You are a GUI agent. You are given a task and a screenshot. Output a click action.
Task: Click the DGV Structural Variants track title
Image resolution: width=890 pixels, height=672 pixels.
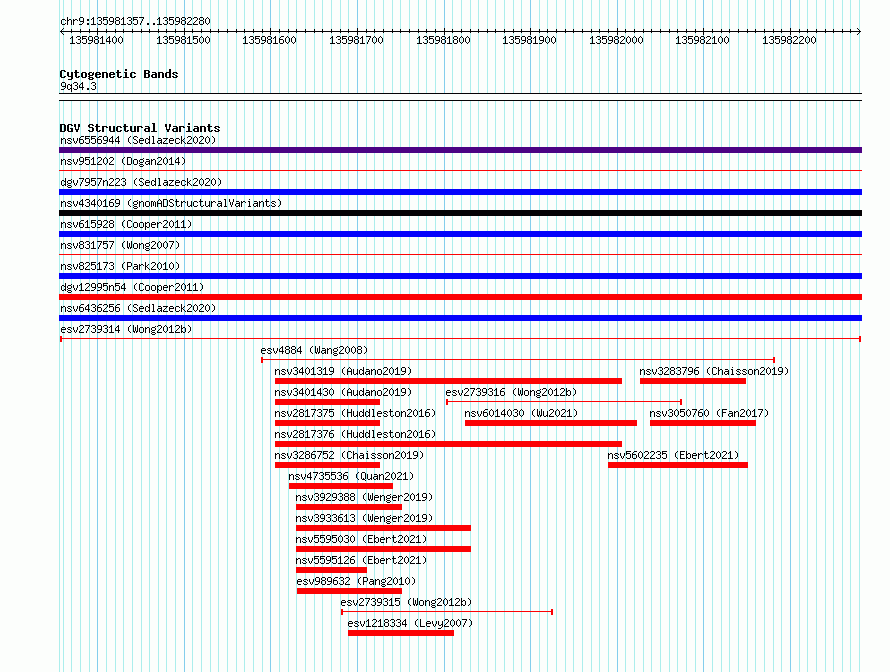coord(140,128)
